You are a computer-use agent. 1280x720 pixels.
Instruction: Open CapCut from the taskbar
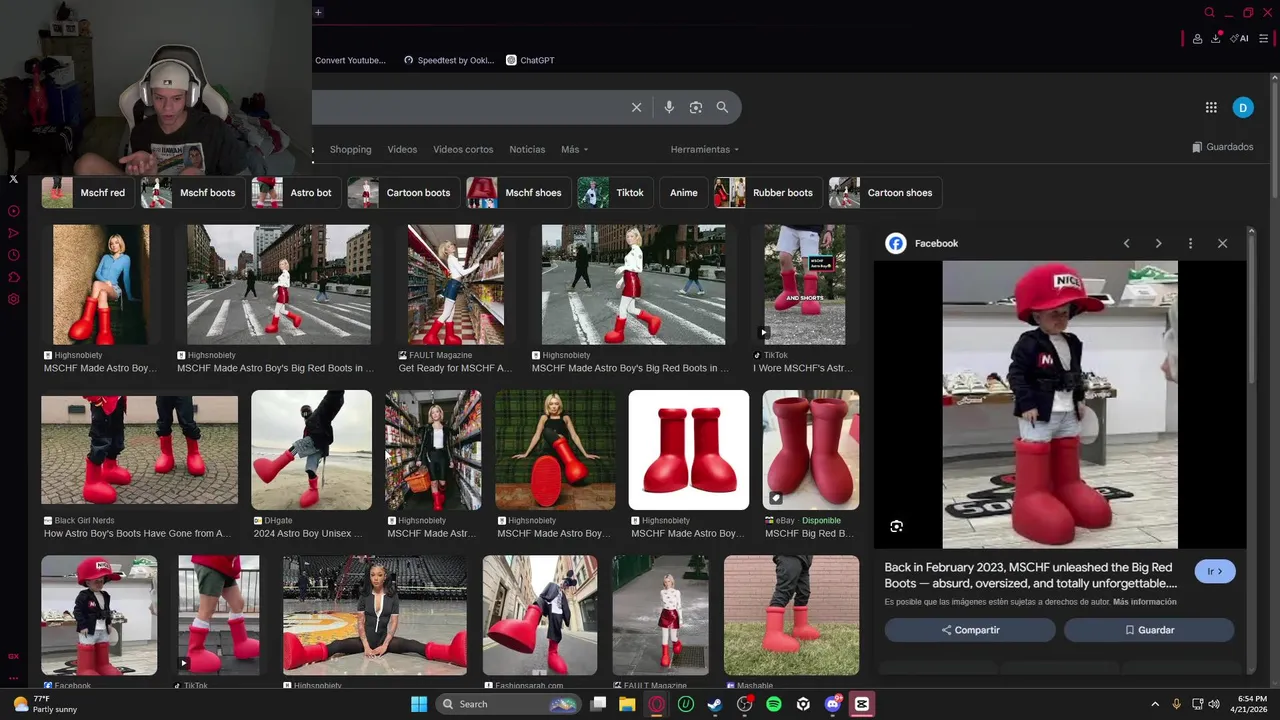click(862, 704)
